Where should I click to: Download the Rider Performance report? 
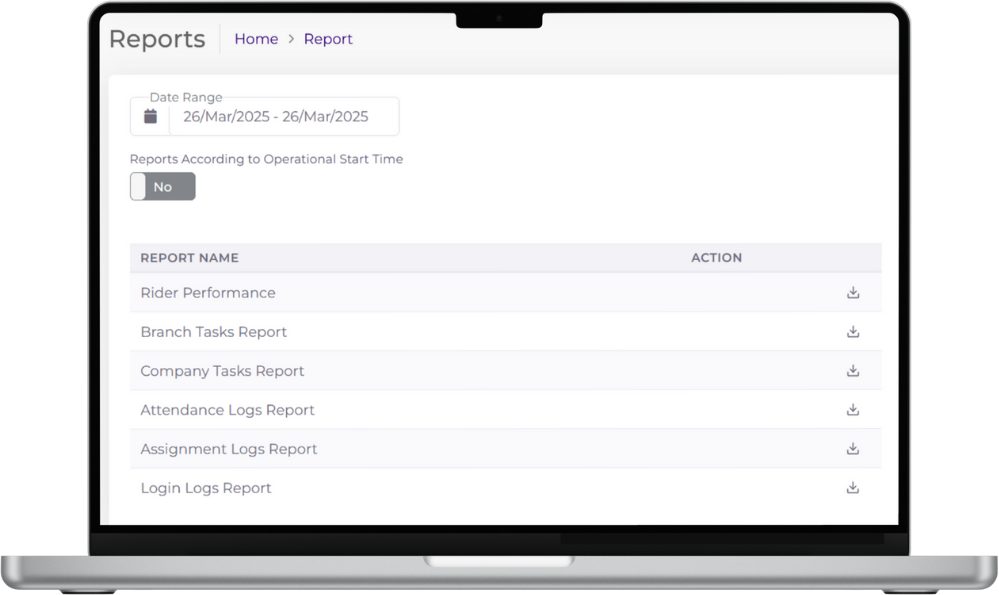[853, 293]
